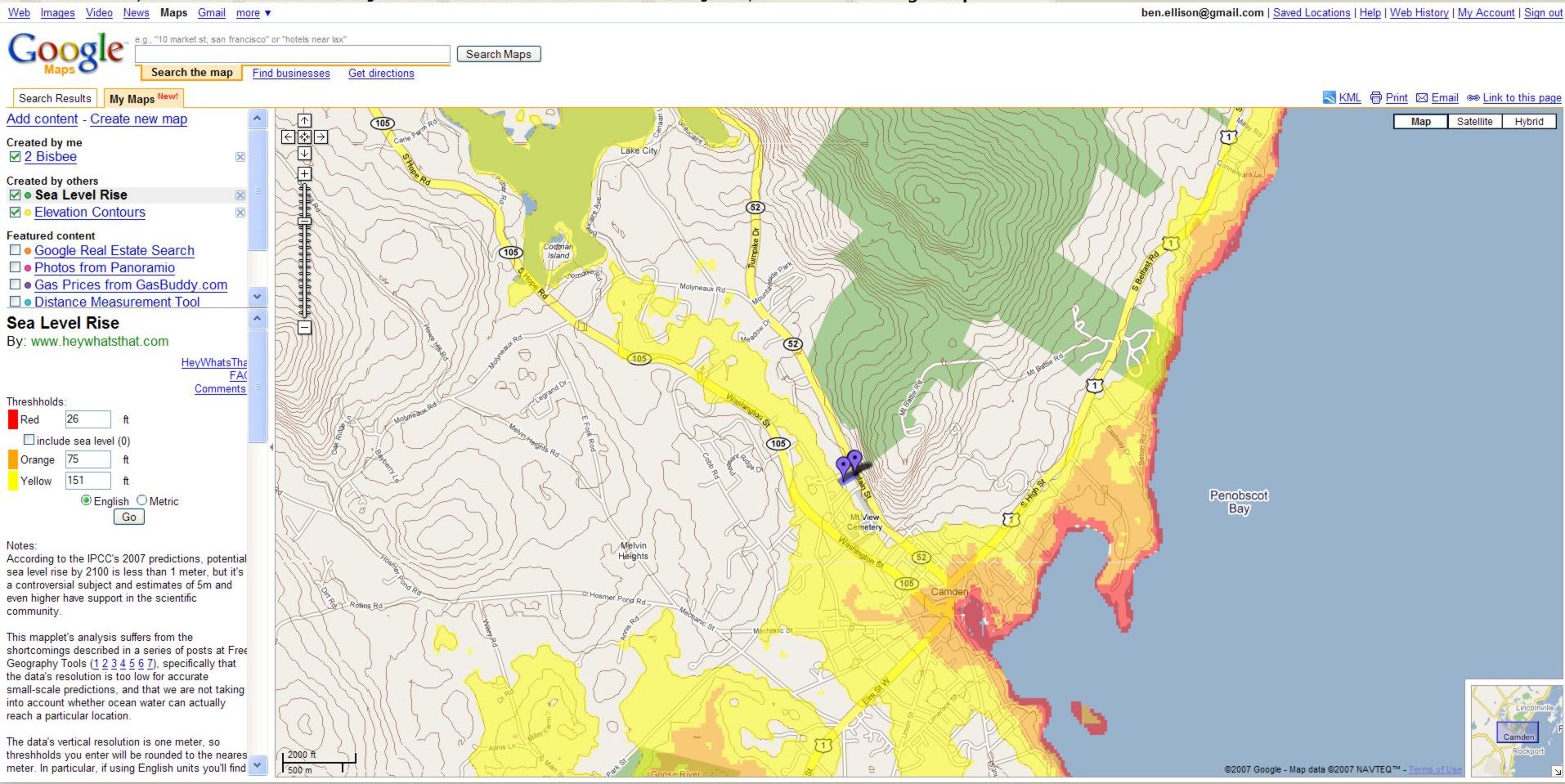Open the Comments link
This screenshot has width=1565, height=784.
point(220,389)
